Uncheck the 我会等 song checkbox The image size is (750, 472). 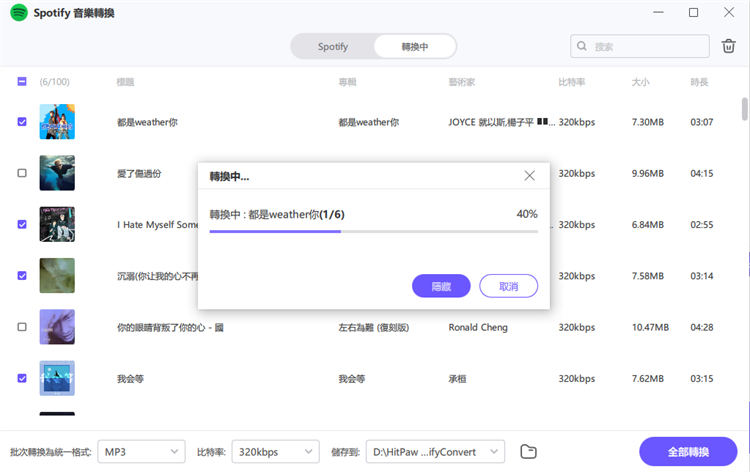point(22,378)
